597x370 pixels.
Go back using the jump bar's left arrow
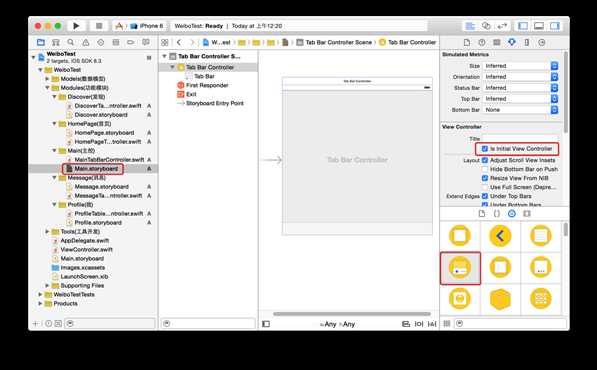click(179, 42)
